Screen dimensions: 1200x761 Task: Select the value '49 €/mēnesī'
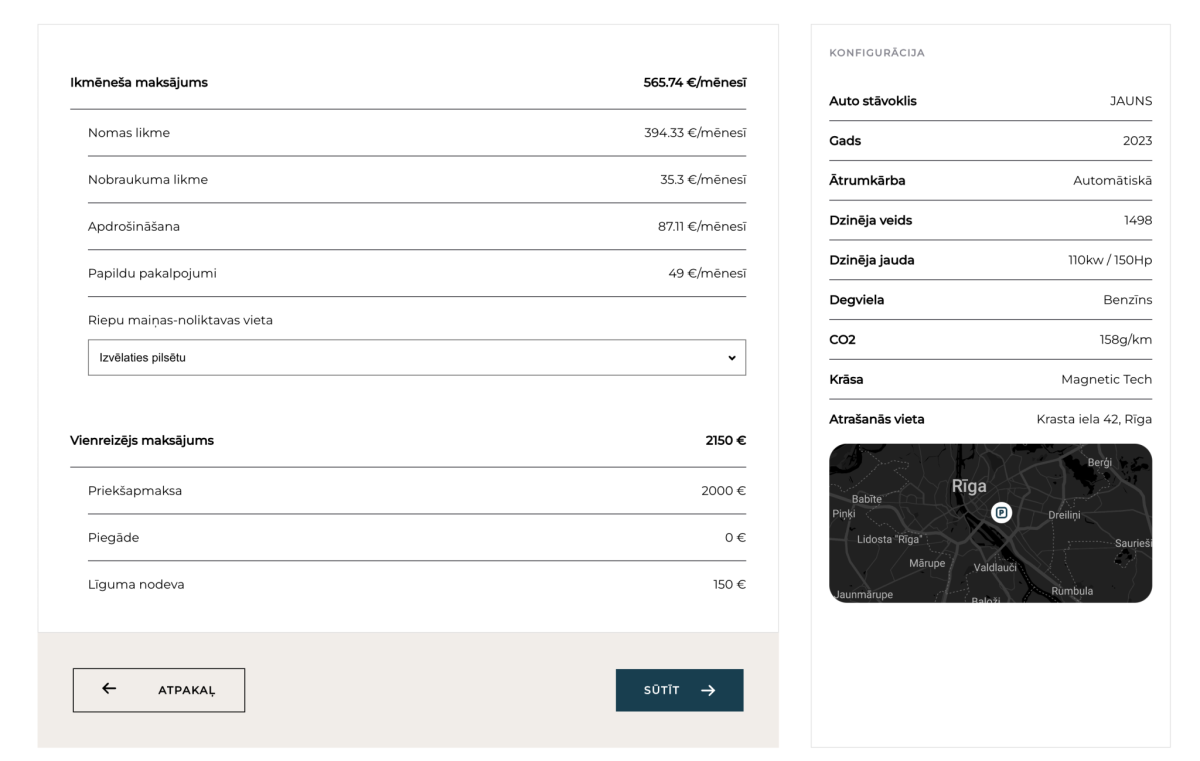click(707, 274)
